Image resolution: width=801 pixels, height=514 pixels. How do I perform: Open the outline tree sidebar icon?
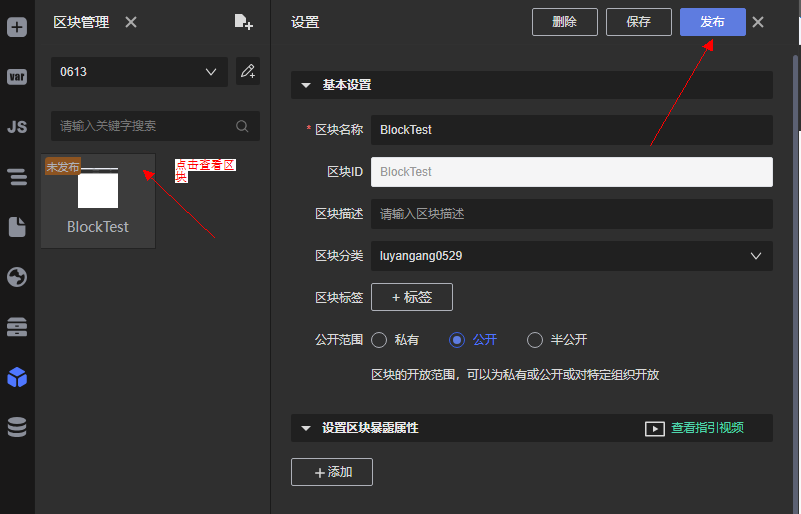point(17,177)
